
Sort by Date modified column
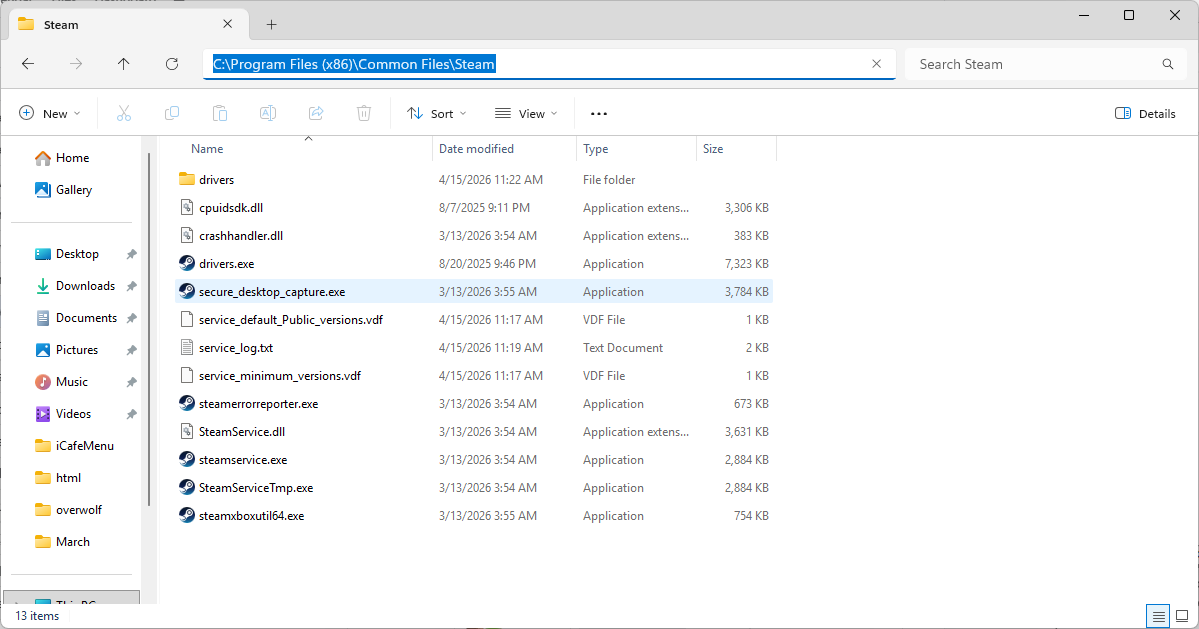point(476,149)
